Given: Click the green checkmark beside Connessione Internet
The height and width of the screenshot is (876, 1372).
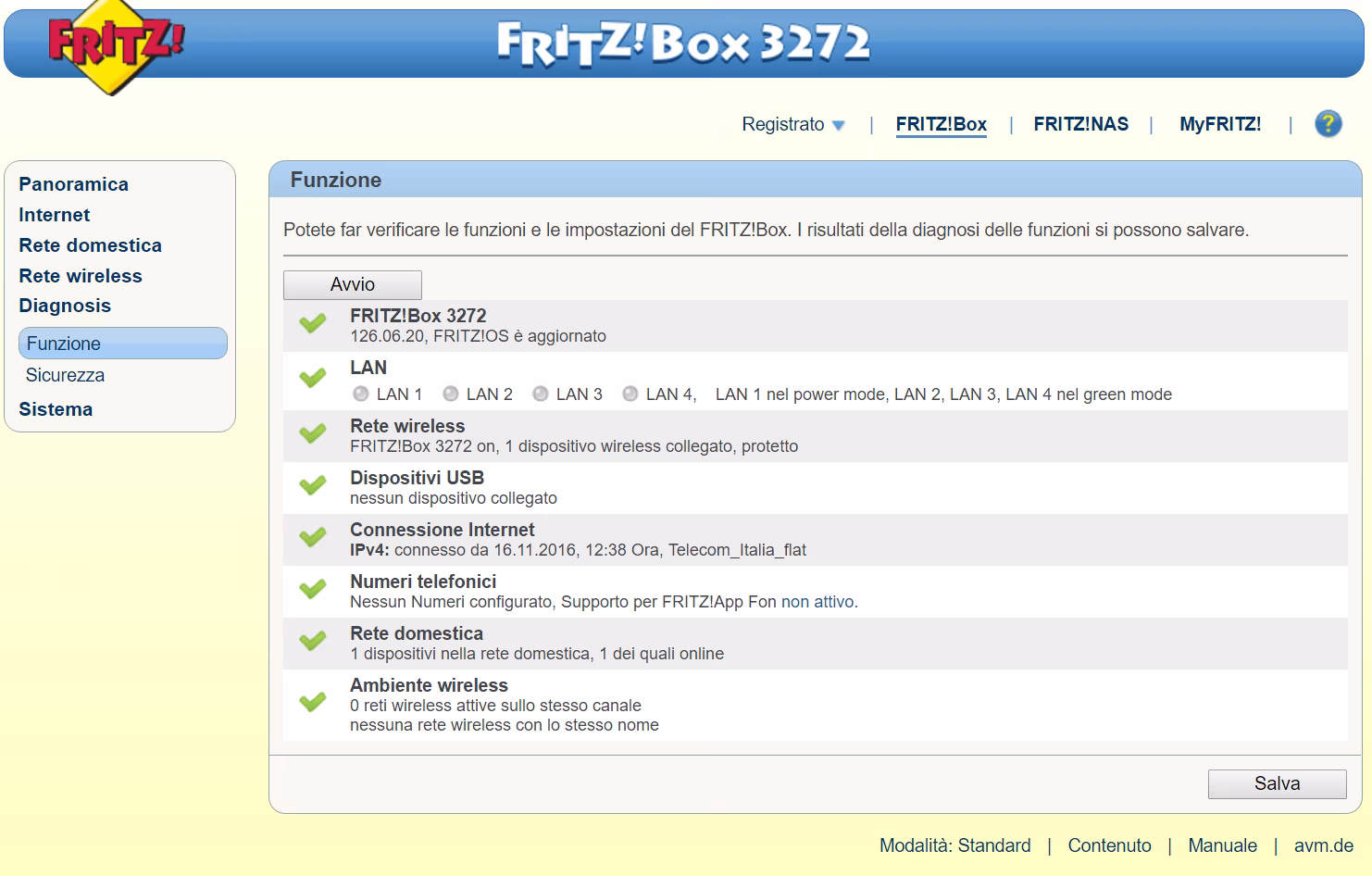Looking at the screenshot, I should pyautogui.click(x=313, y=537).
